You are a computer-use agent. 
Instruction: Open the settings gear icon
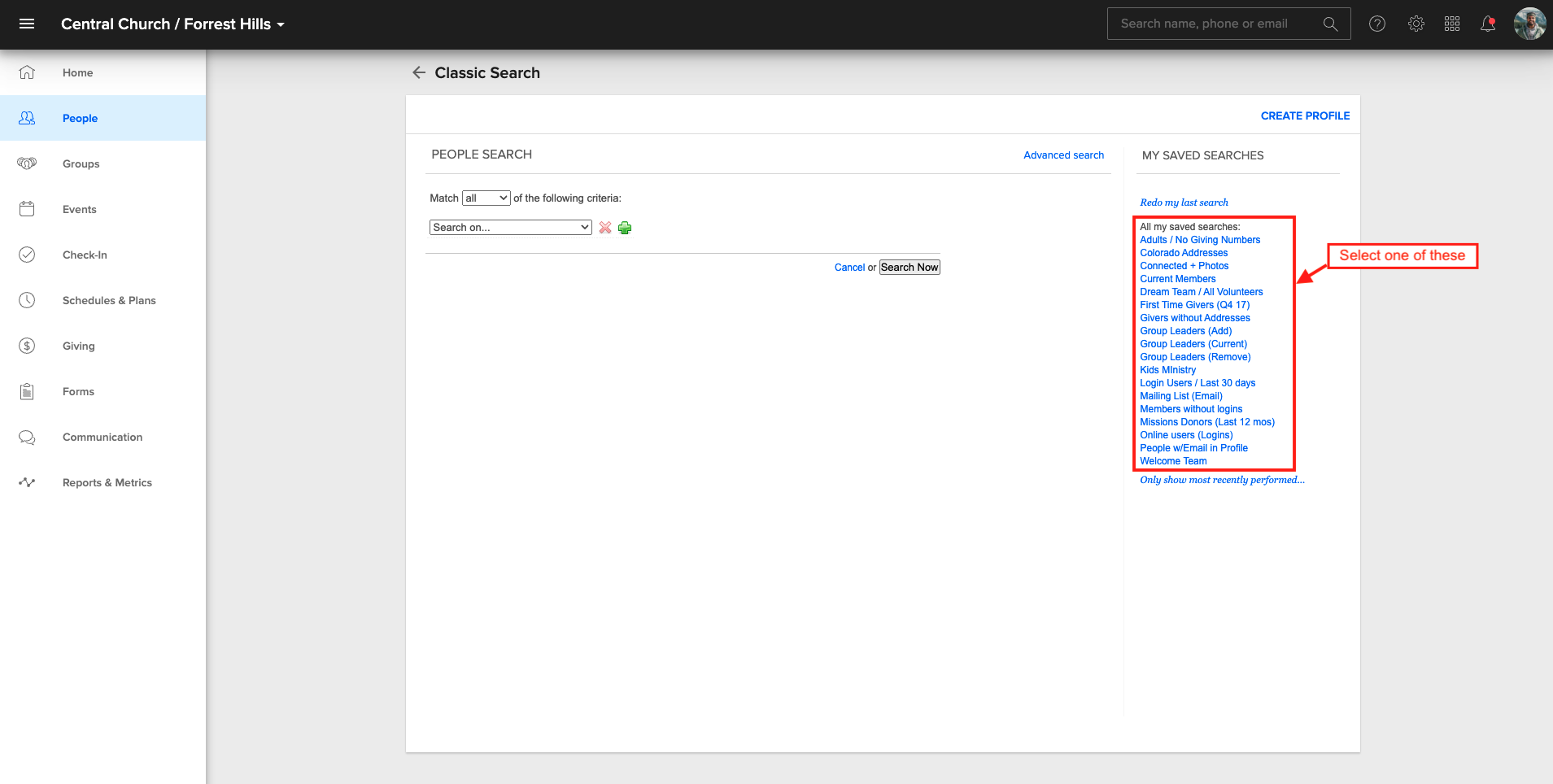(x=1416, y=24)
